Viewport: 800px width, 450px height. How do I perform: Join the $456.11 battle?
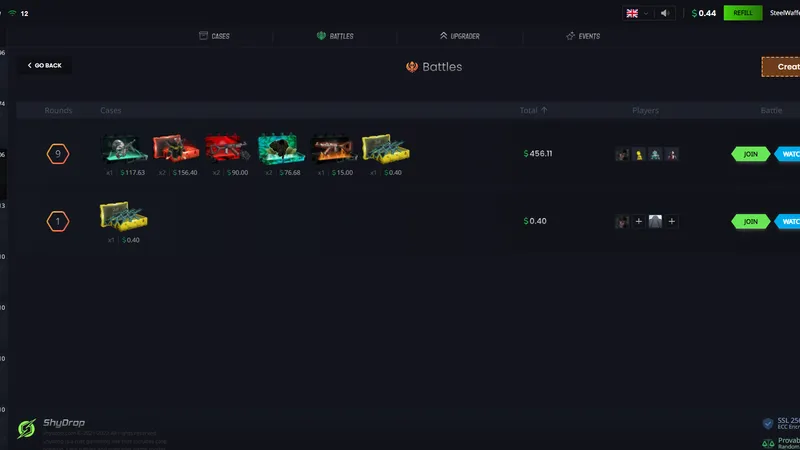pyautogui.click(x=751, y=154)
